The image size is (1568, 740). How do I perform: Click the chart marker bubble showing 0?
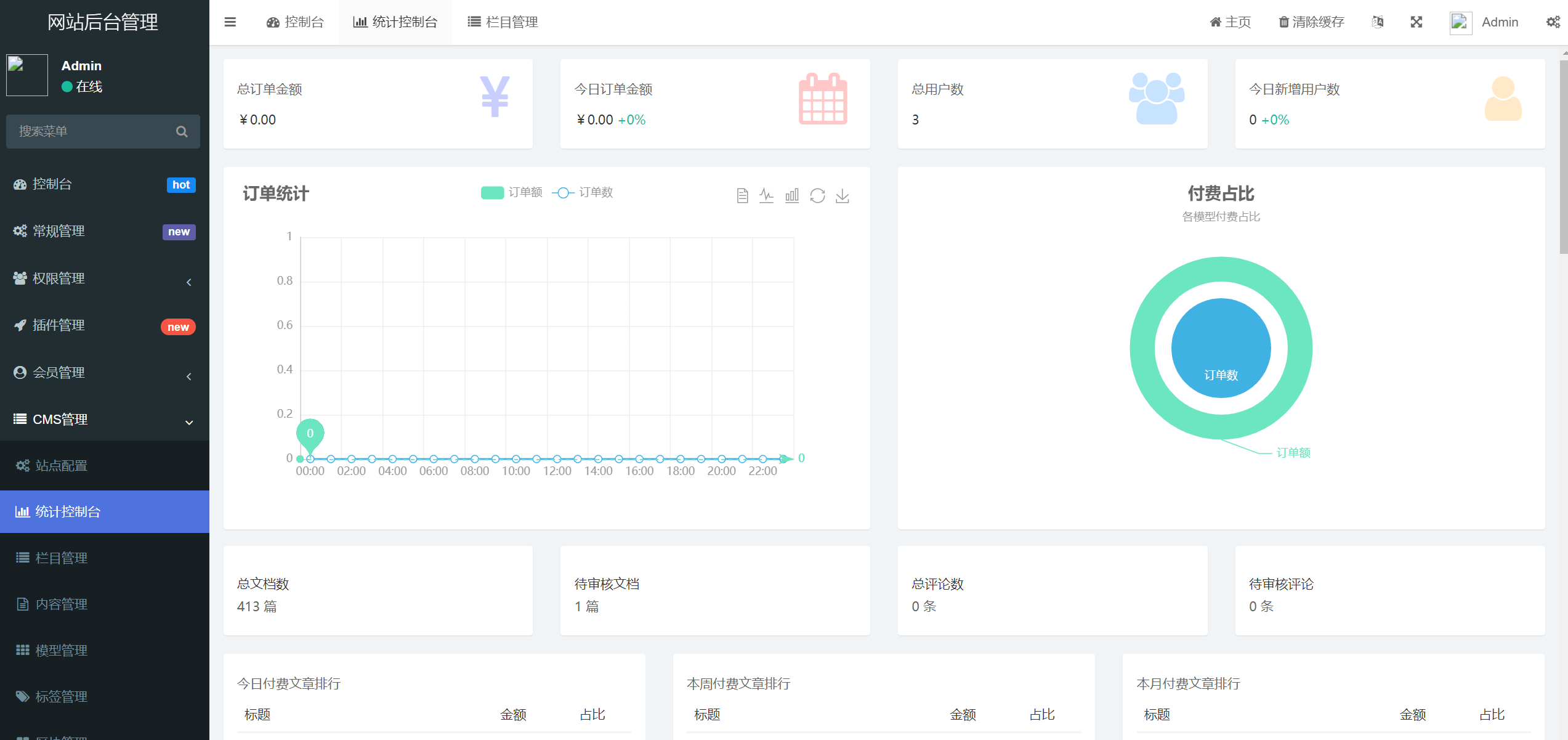[310, 433]
